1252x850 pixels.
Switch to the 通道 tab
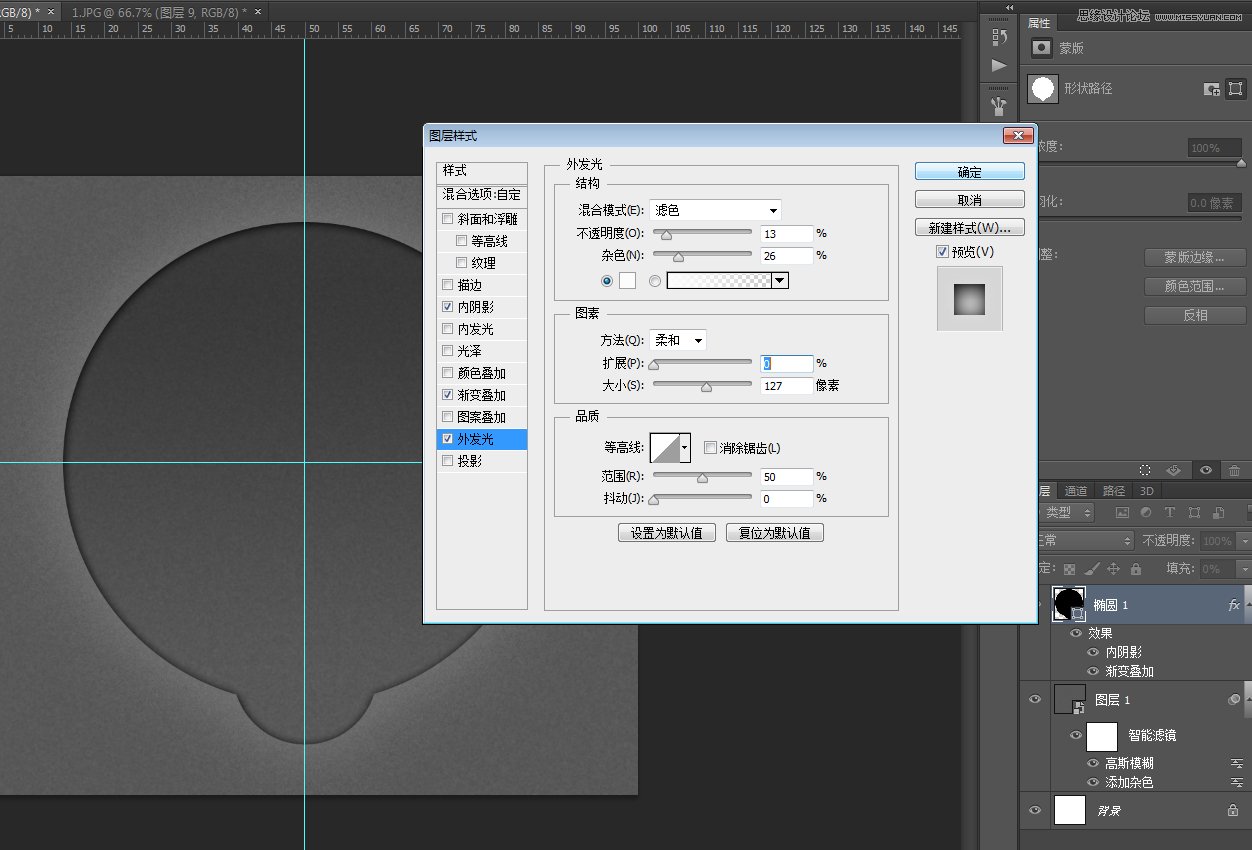[x=1076, y=490]
